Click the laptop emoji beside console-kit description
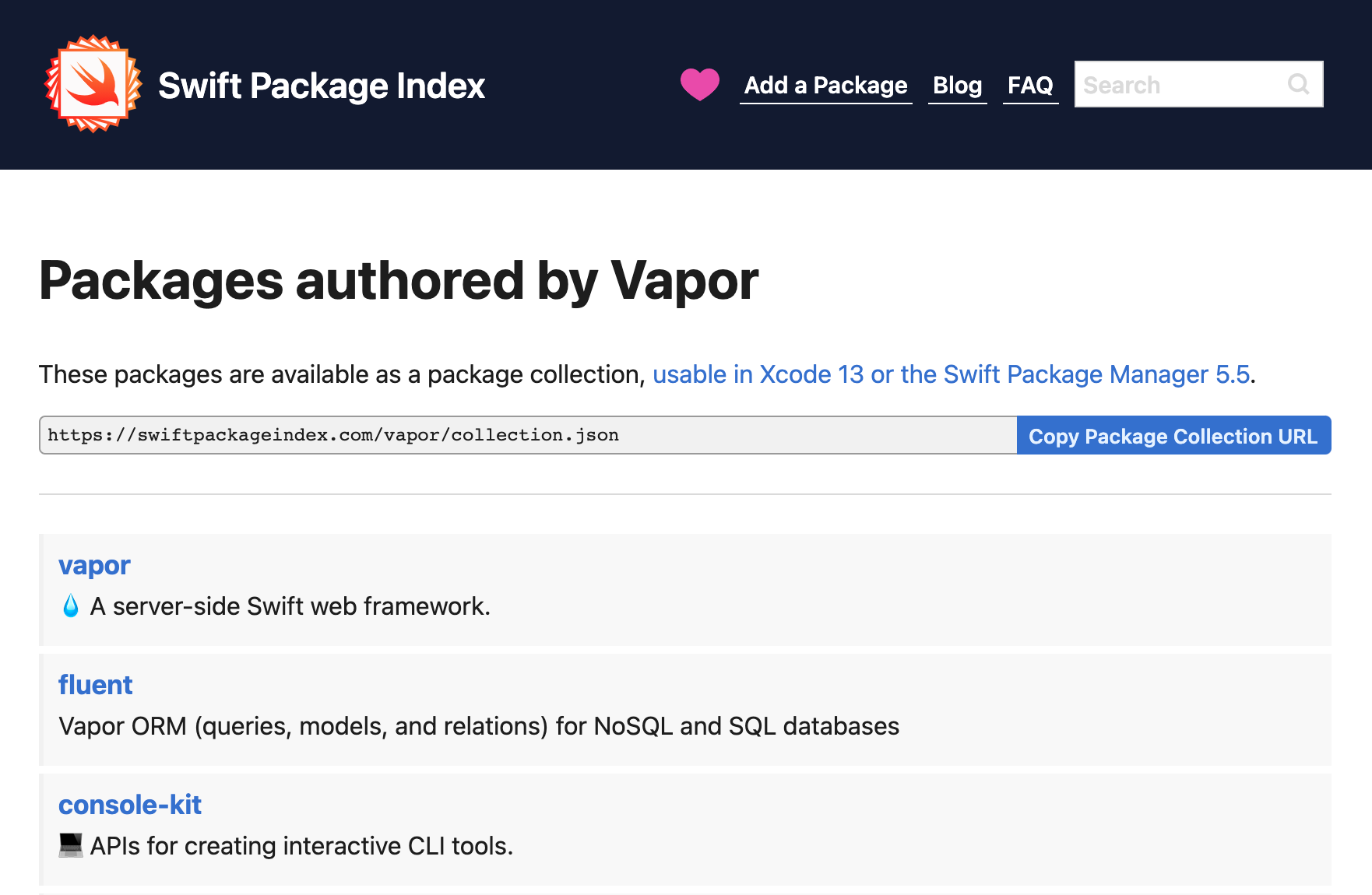 pyautogui.click(x=70, y=845)
